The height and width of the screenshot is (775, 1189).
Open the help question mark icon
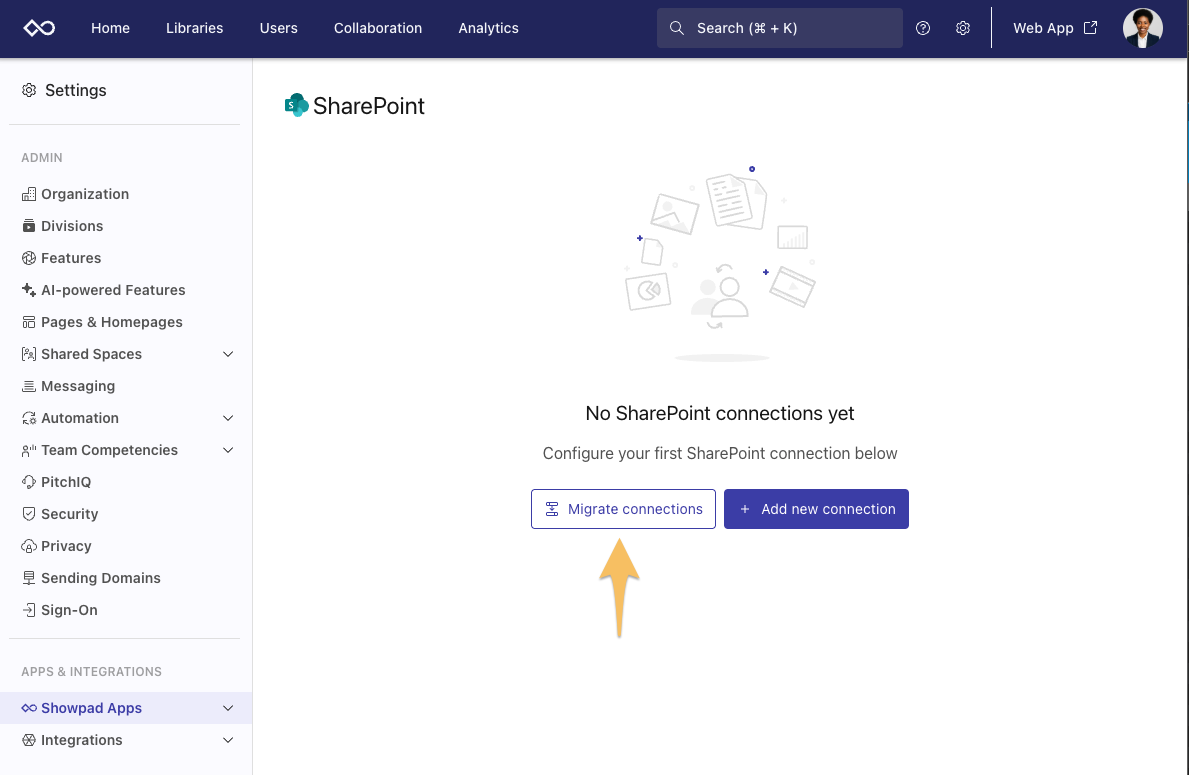(923, 28)
